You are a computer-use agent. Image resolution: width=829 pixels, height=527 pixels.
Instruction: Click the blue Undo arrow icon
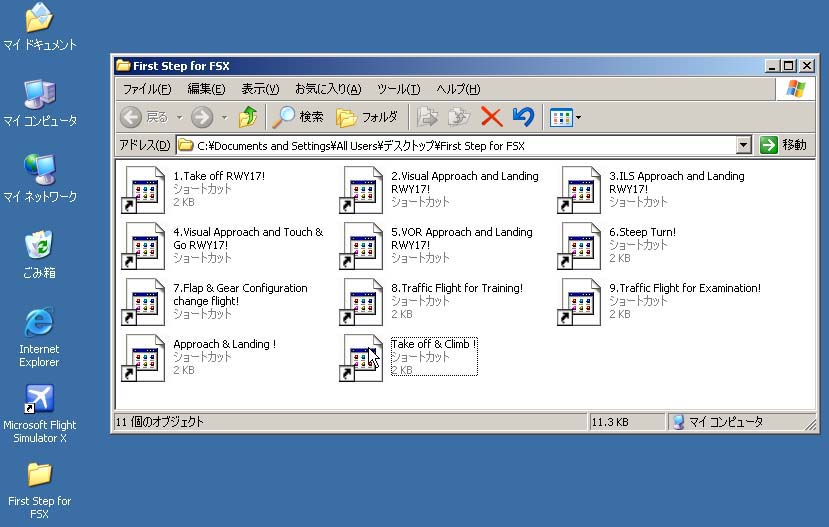point(522,117)
